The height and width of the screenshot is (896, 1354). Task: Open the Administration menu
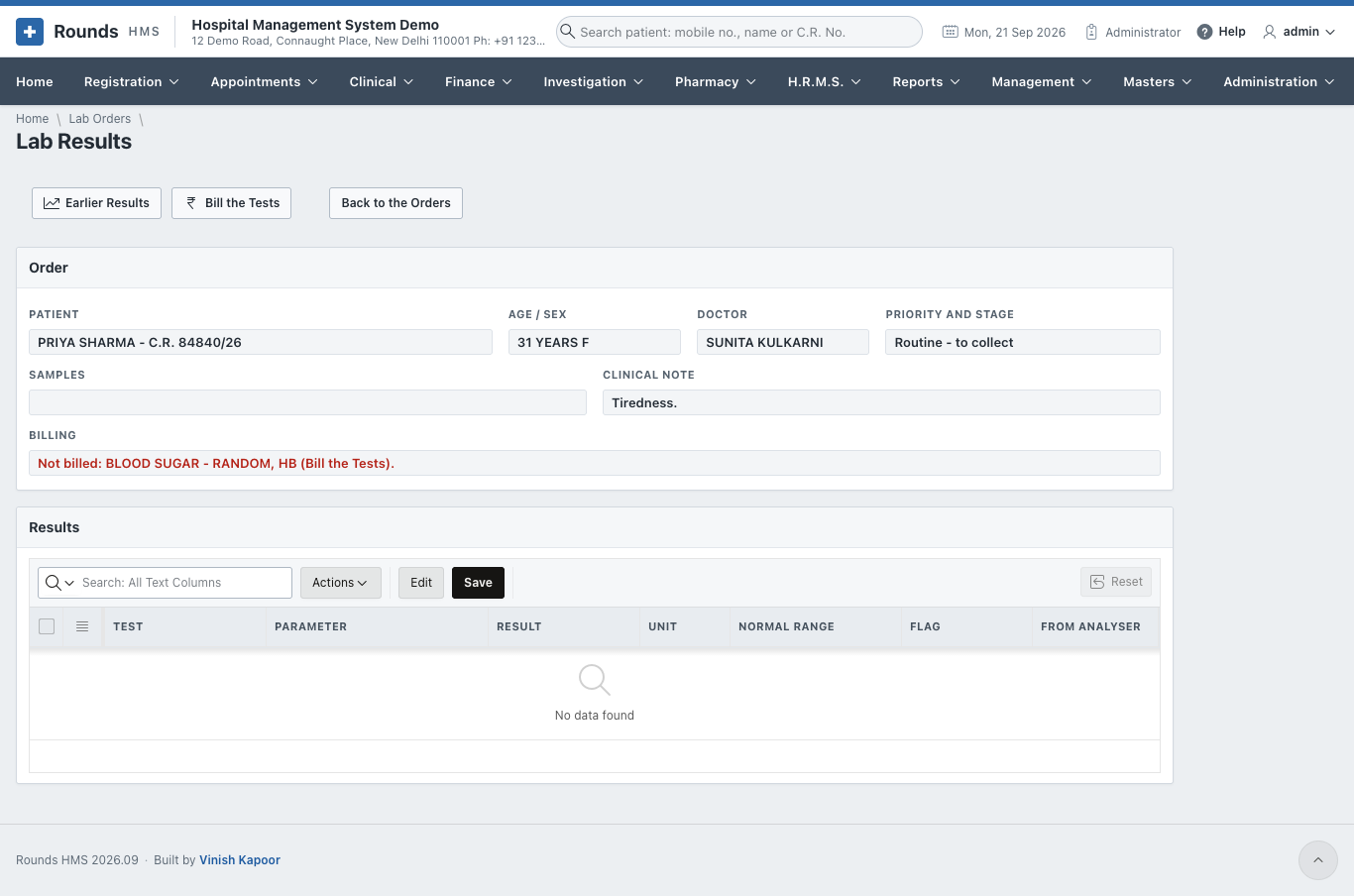point(1280,81)
